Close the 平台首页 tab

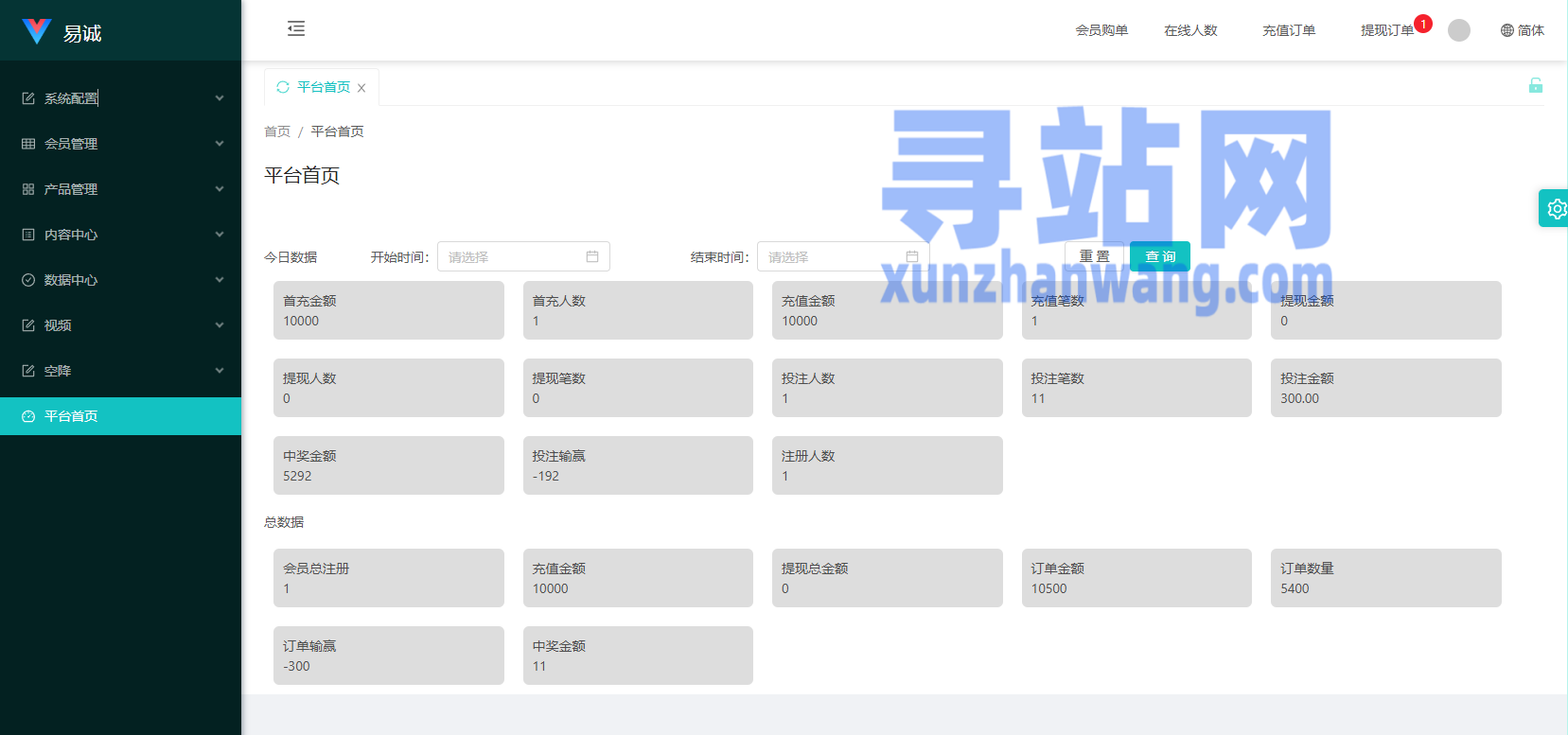coord(361,88)
